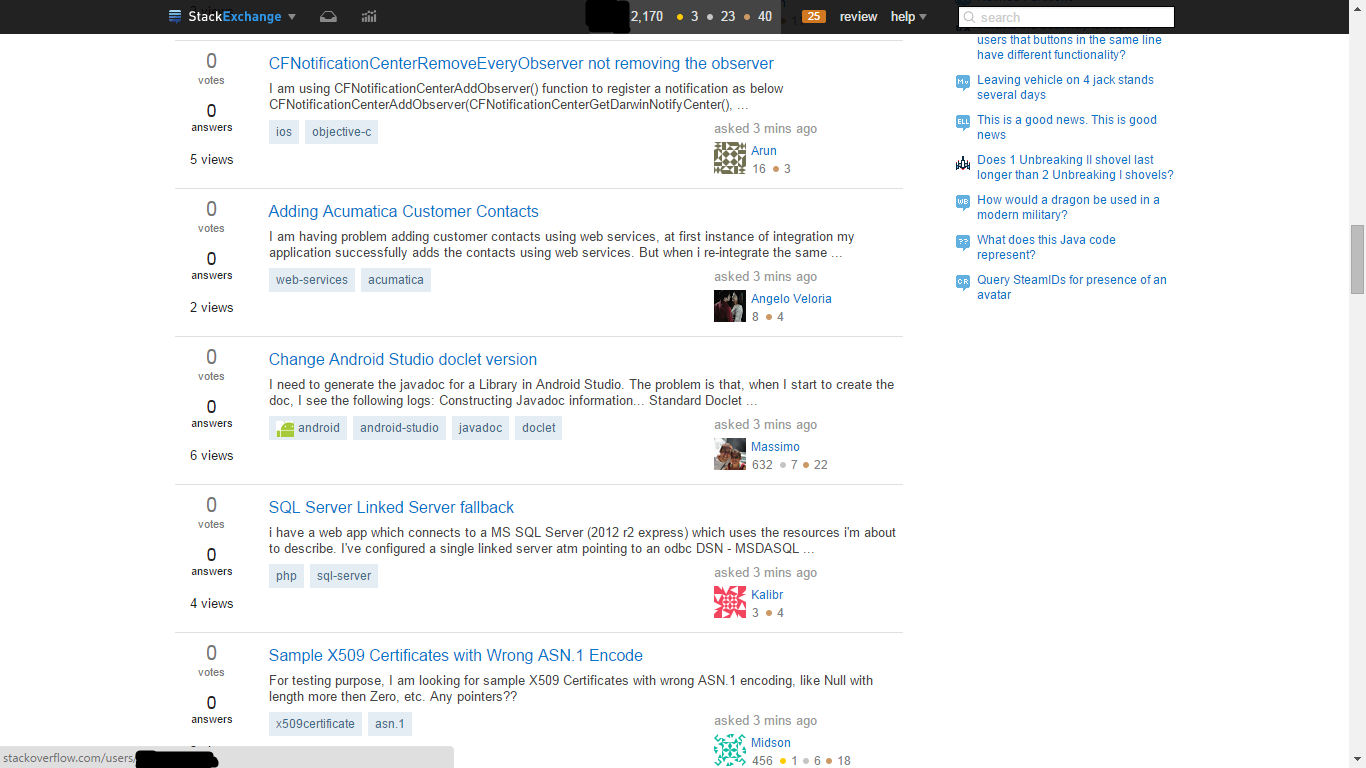
Task: Click the page vertical scrollbar thumb
Action: 1357,258
